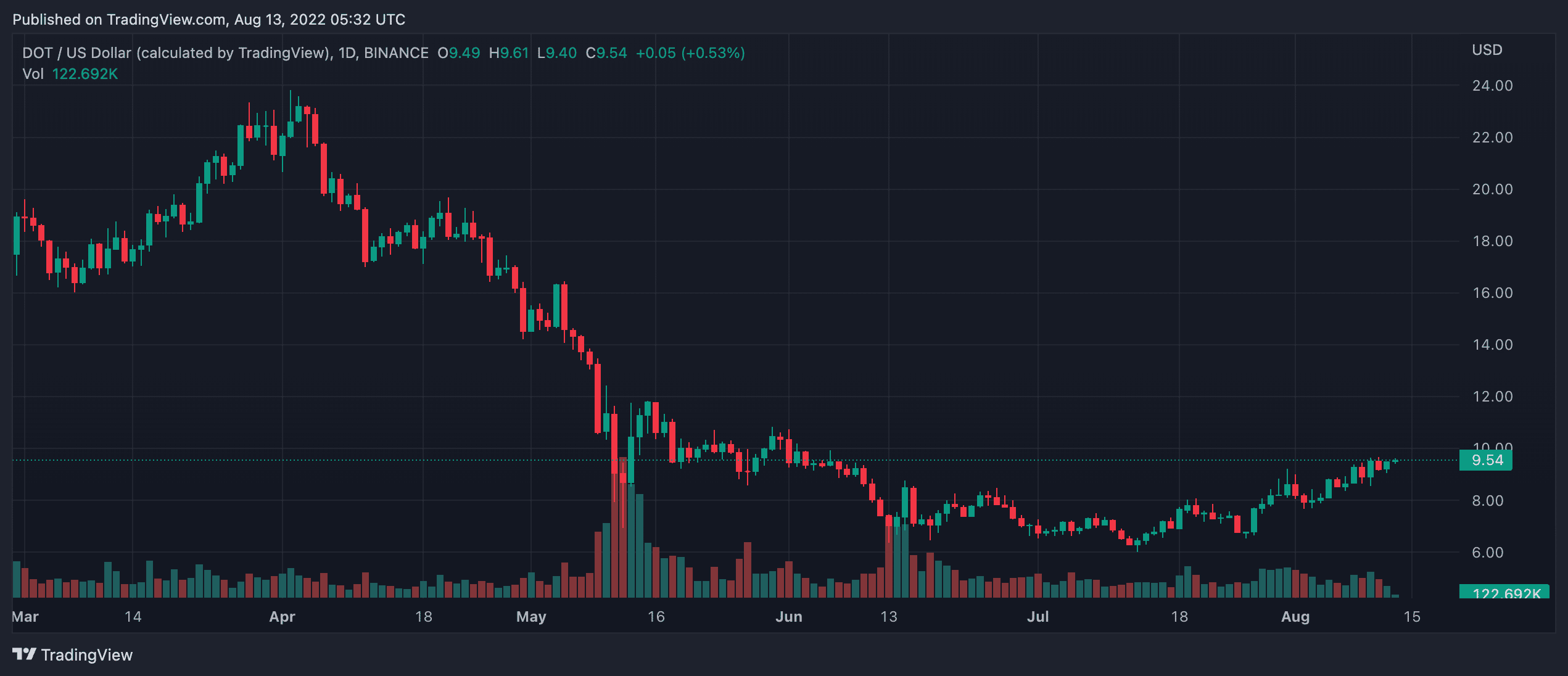Click the 18 date label after Jul
Image resolution: width=1568 pixels, height=676 pixels.
1179,617
